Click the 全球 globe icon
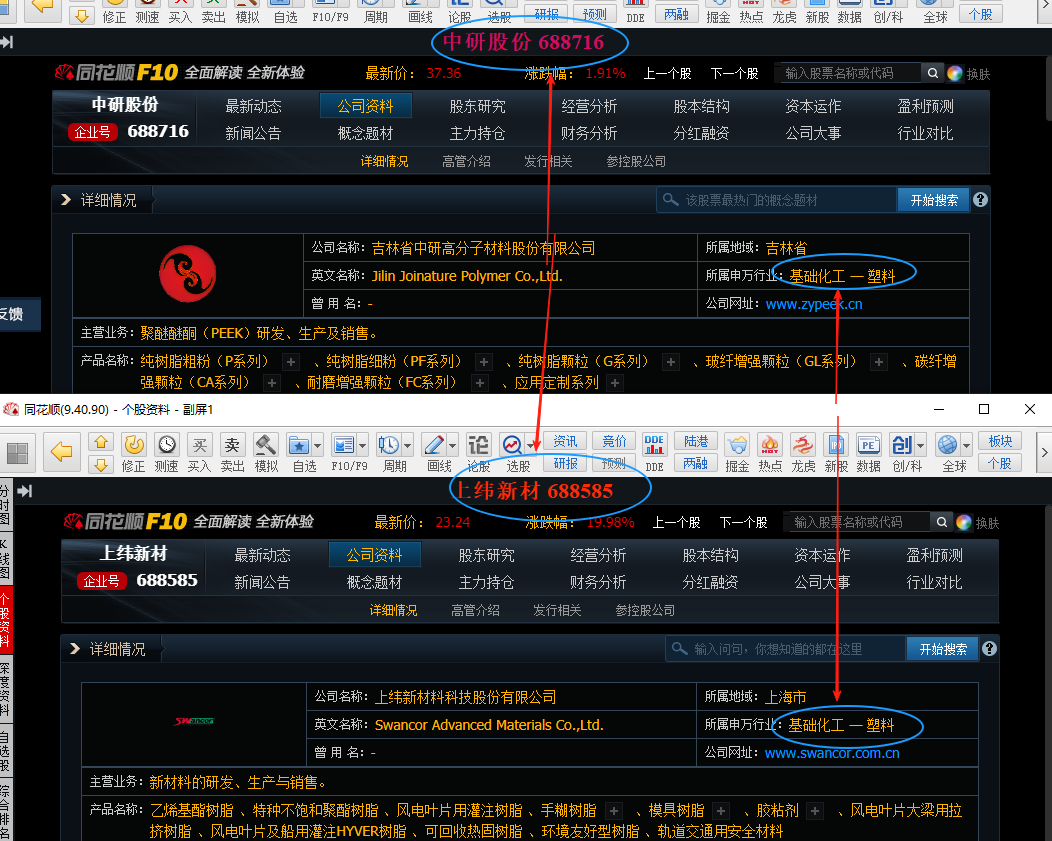The height and width of the screenshot is (841, 1052). (x=947, y=445)
